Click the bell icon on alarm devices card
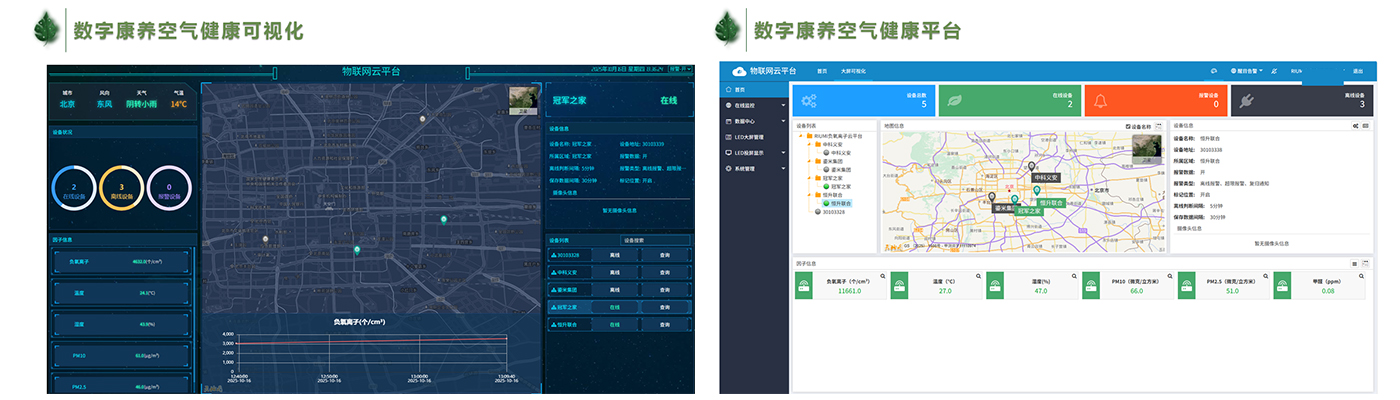Viewport: 1400px width, 400px height. pos(1100,101)
